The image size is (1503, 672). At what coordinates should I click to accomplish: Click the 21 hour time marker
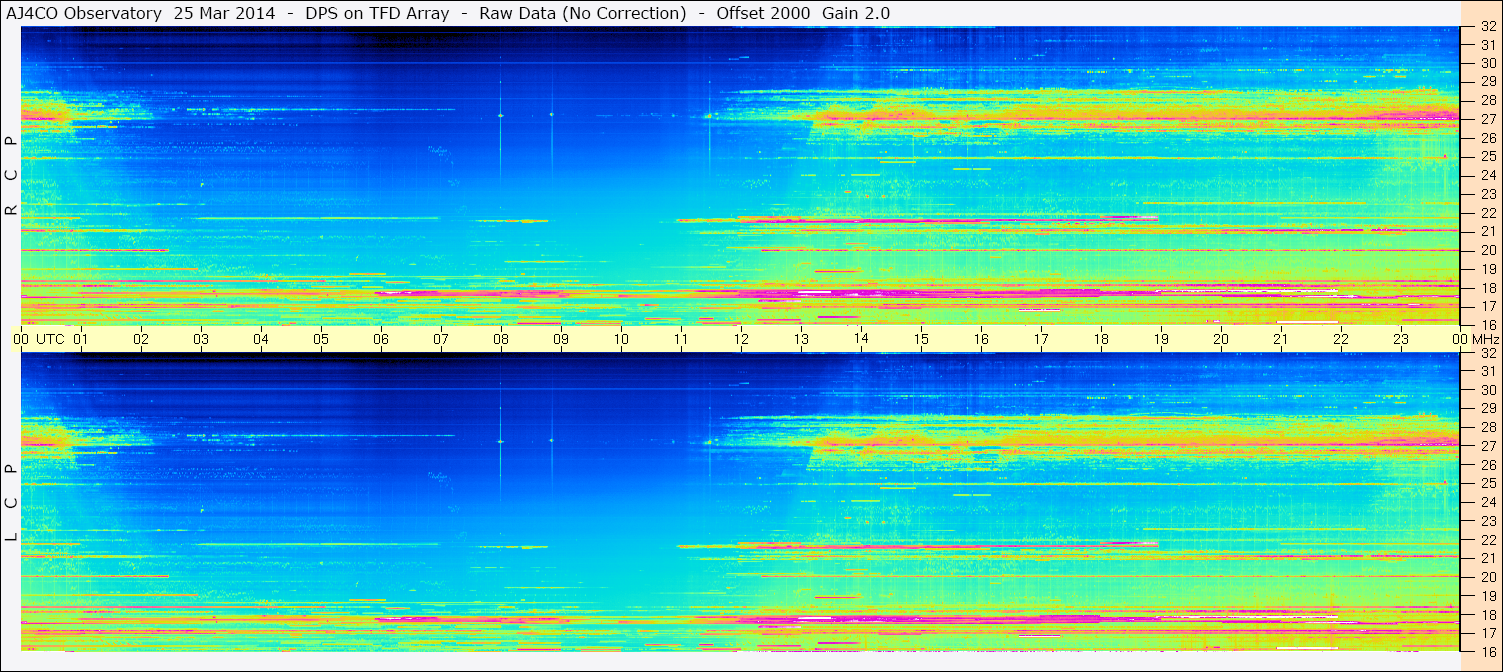(1281, 339)
